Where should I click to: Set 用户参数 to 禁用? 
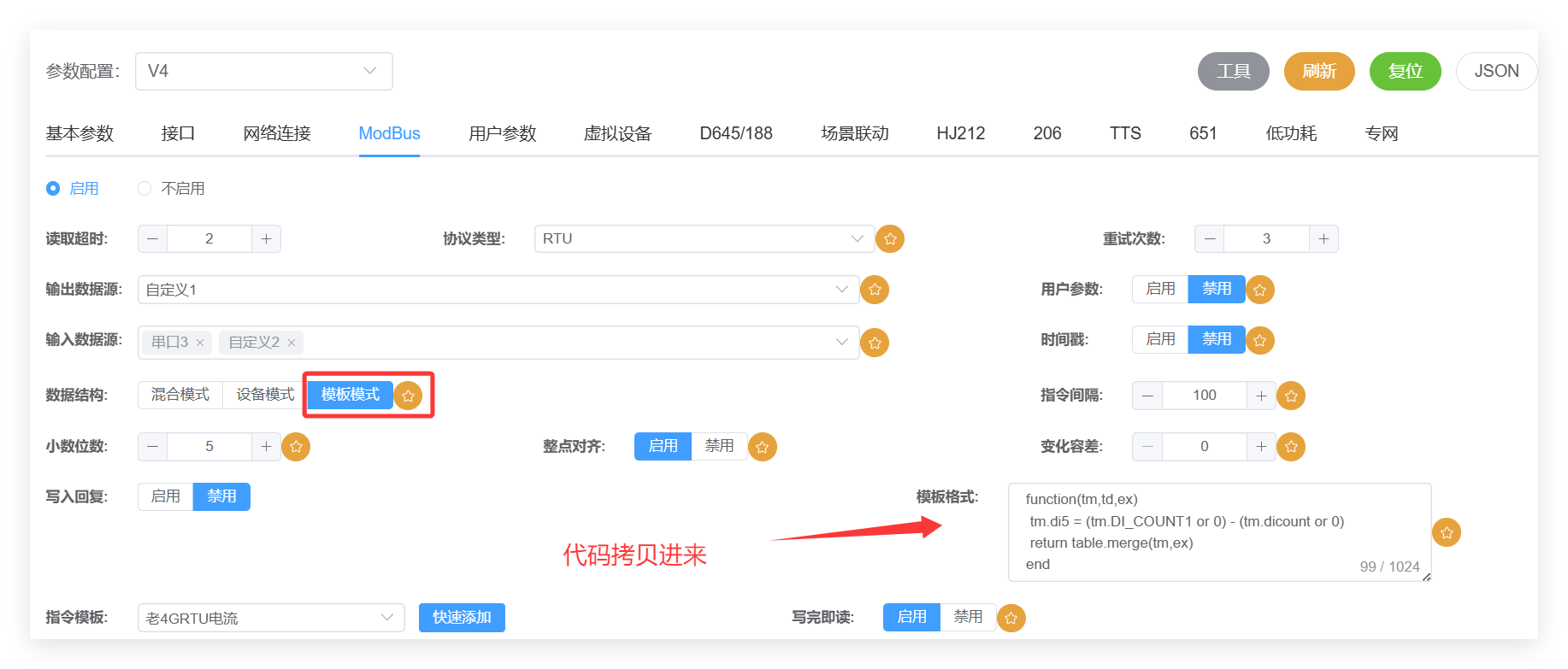point(1217,289)
